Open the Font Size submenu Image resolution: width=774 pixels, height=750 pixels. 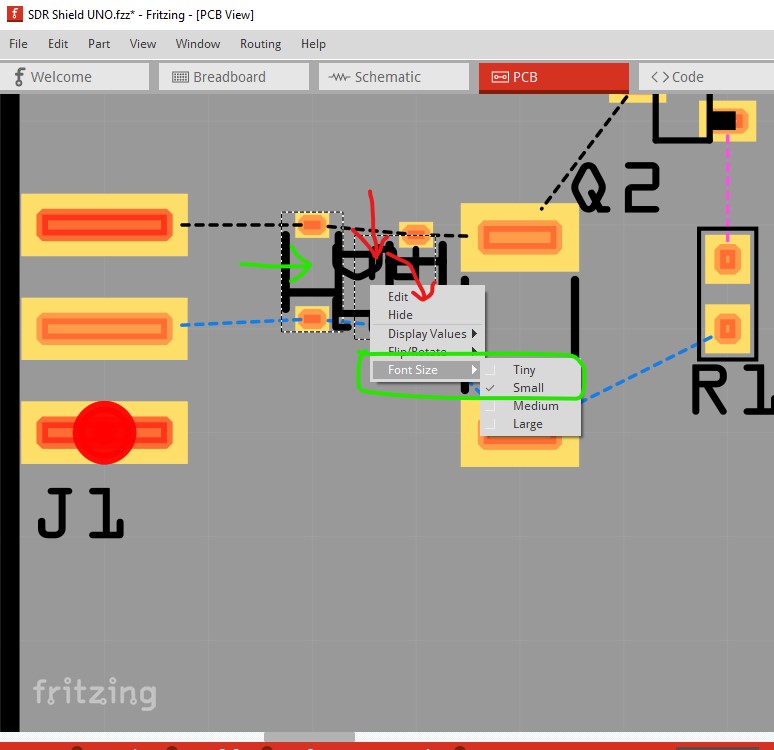tap(426, 370)
